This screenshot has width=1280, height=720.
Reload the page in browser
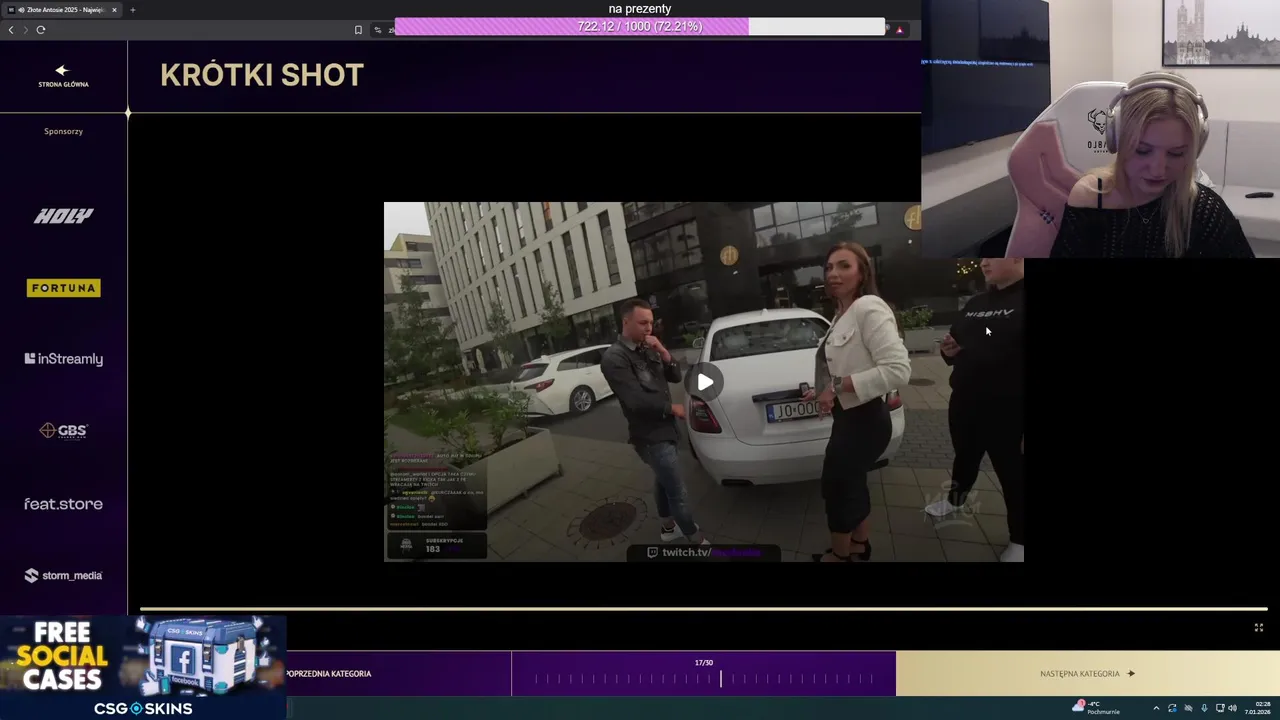[41, 30]
